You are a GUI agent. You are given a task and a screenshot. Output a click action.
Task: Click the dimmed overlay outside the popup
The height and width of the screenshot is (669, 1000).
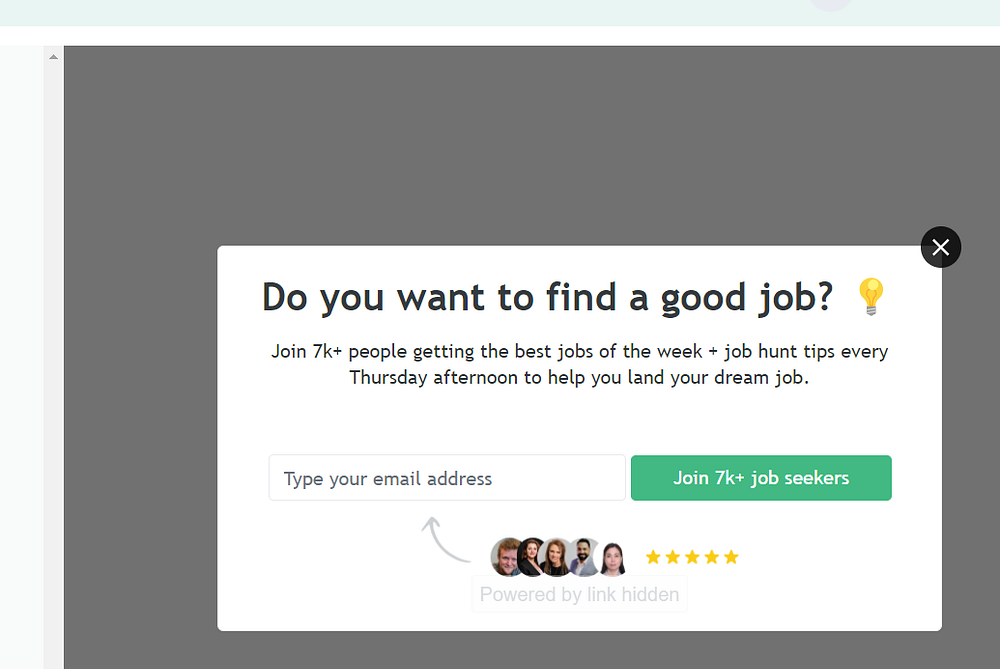(400, 150)
